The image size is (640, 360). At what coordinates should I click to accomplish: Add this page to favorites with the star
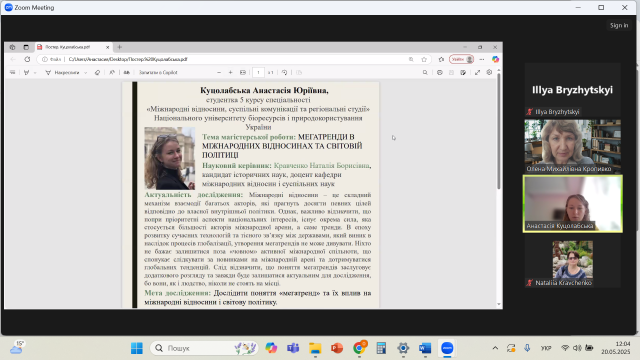click(x=424, y=59)
